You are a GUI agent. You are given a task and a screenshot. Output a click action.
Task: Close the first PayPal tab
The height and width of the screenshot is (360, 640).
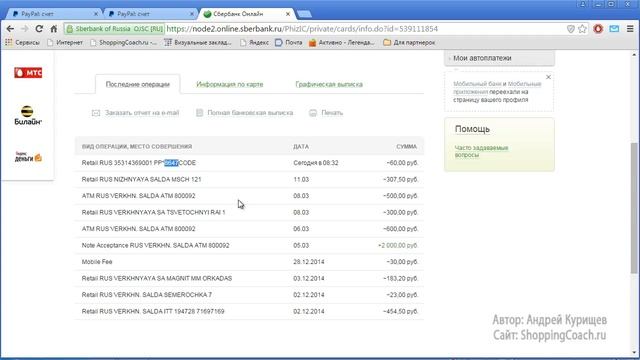[x=96, y=14]
